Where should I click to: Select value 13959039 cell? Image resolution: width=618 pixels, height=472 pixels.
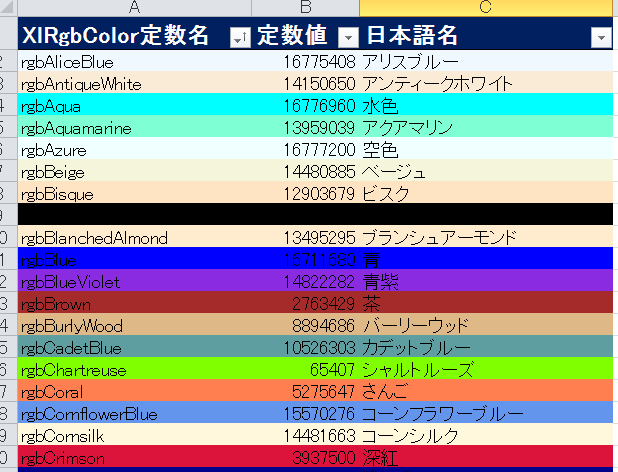(305, 127)
